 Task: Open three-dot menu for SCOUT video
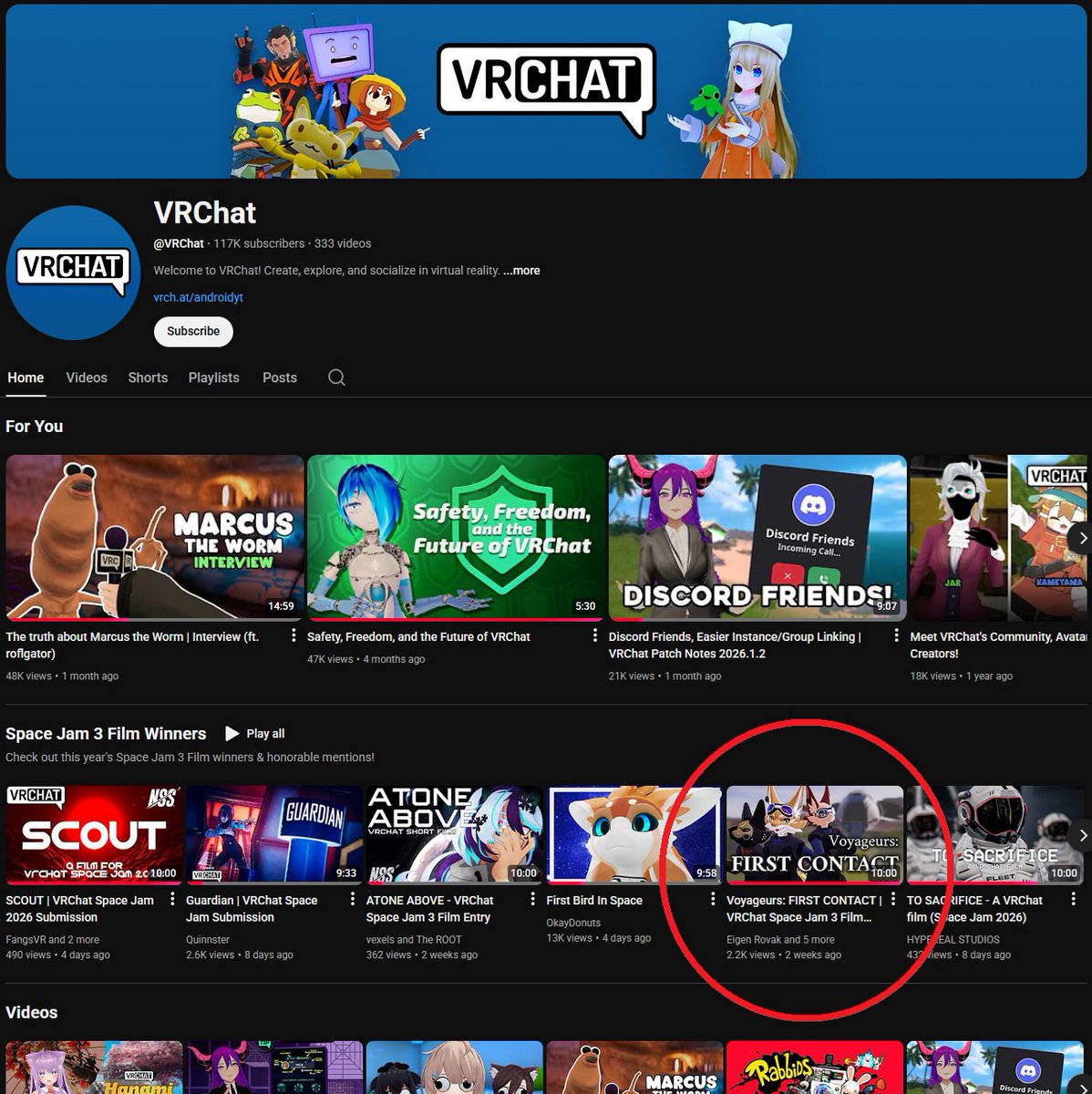click(x=173, y=900)
